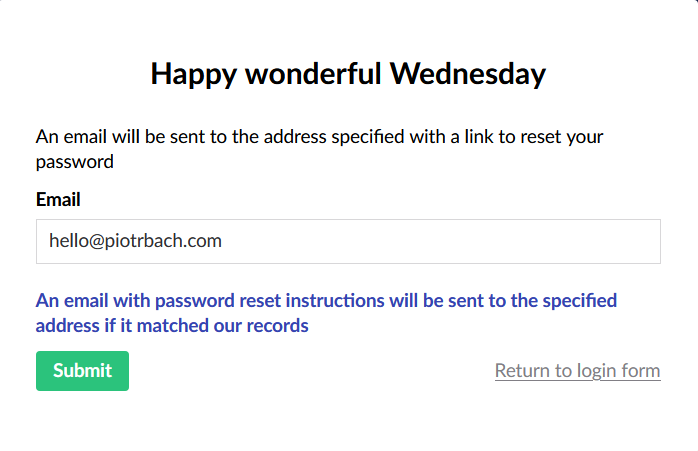Submit the password reset request

[x=82, y=371]
